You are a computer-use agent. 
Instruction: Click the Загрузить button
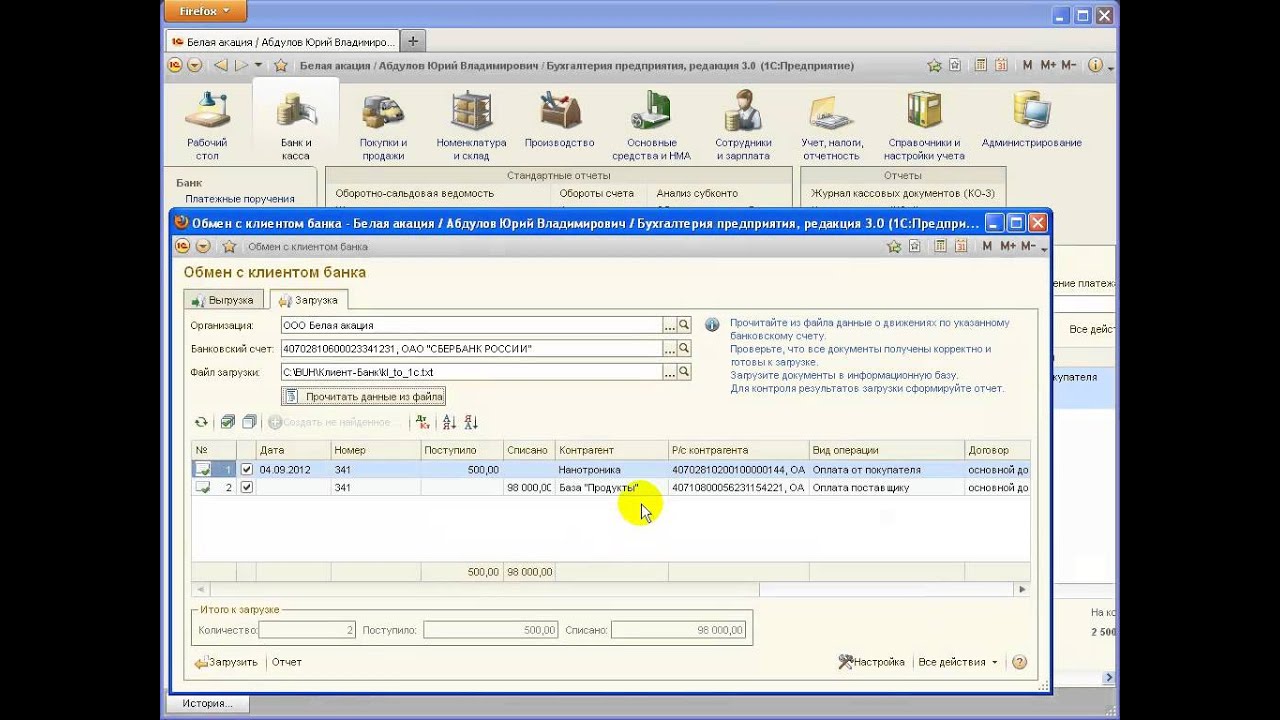[x=226, y=662]
